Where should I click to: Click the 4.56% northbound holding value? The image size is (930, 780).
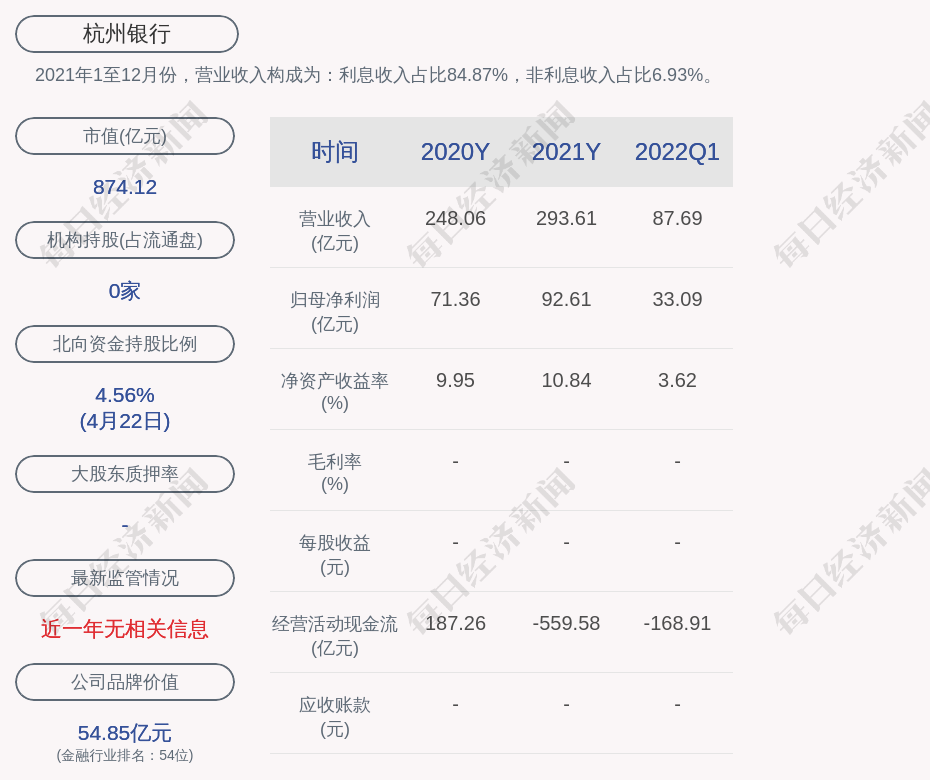[x=125, y=395]
